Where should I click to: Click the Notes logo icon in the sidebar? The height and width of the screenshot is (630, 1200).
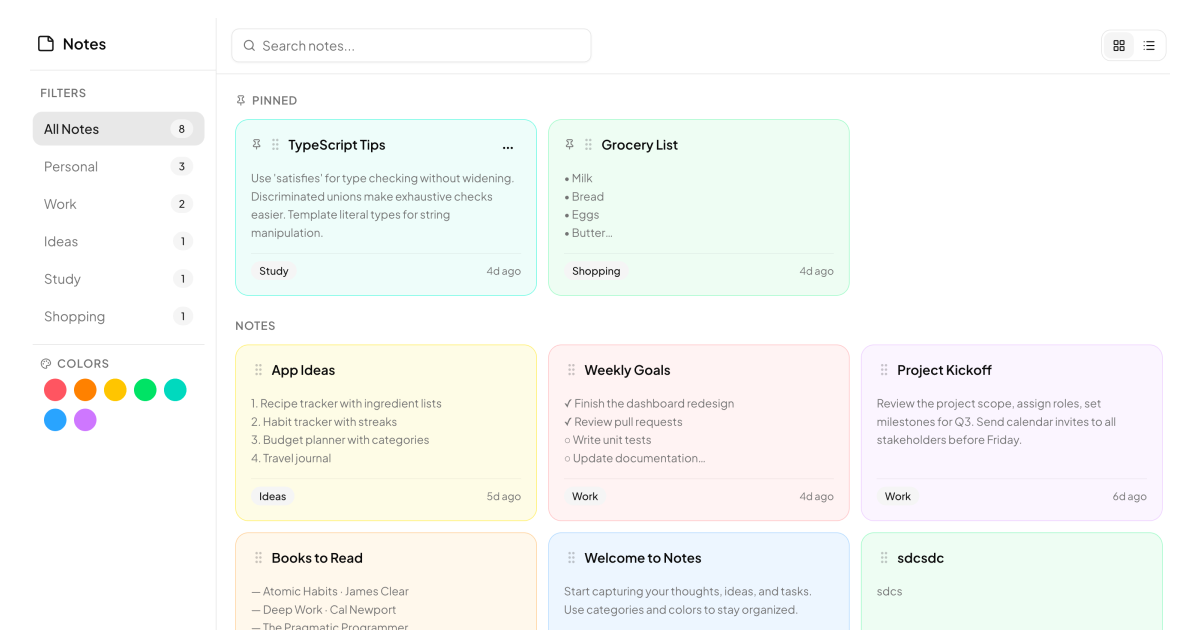(46, 43)
